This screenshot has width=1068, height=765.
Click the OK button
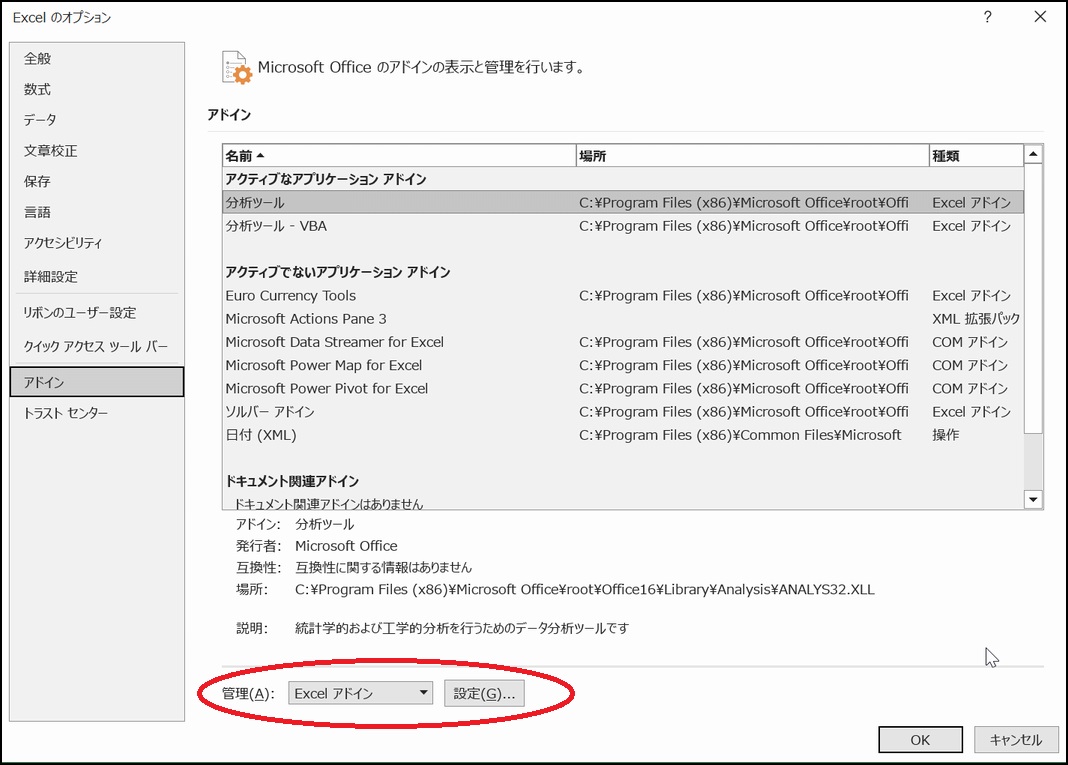click(919, 740)
